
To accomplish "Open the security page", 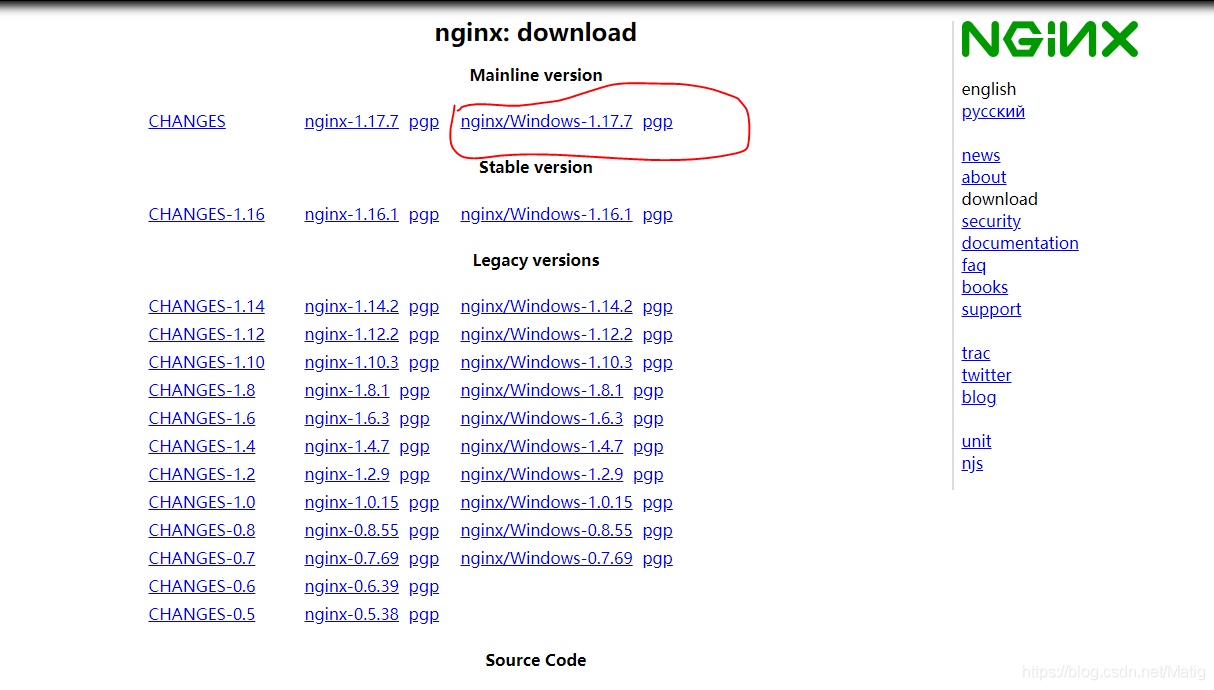I will click(x=991, y=221).
